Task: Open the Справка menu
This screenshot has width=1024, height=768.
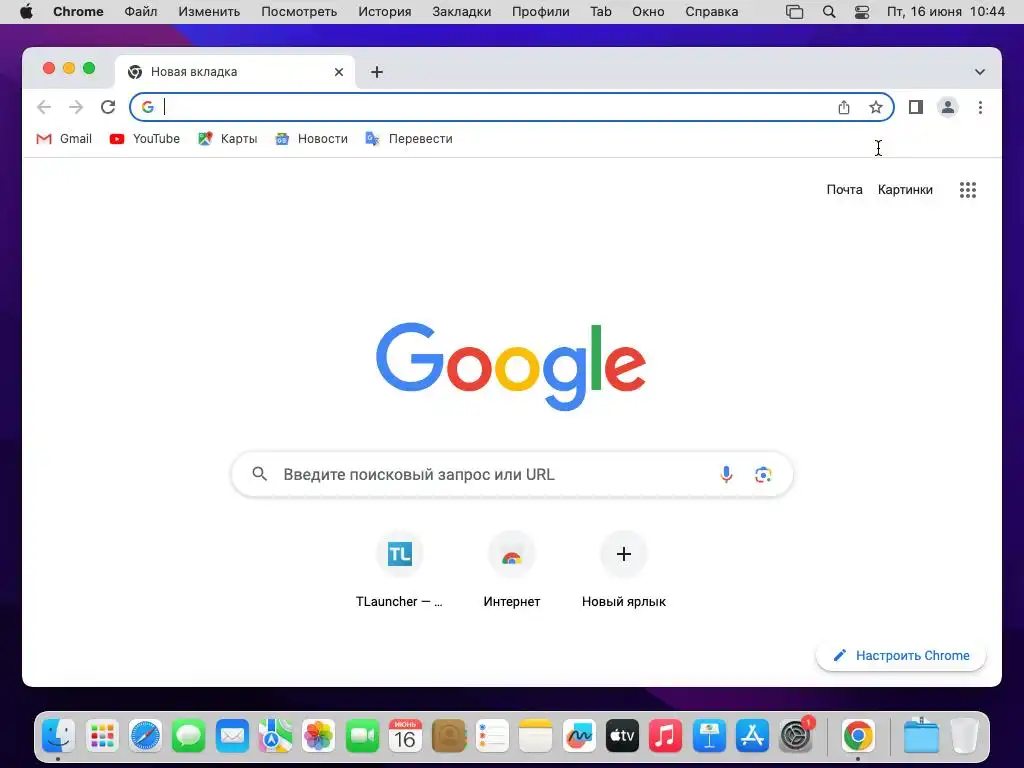Action: coord(712,12)
